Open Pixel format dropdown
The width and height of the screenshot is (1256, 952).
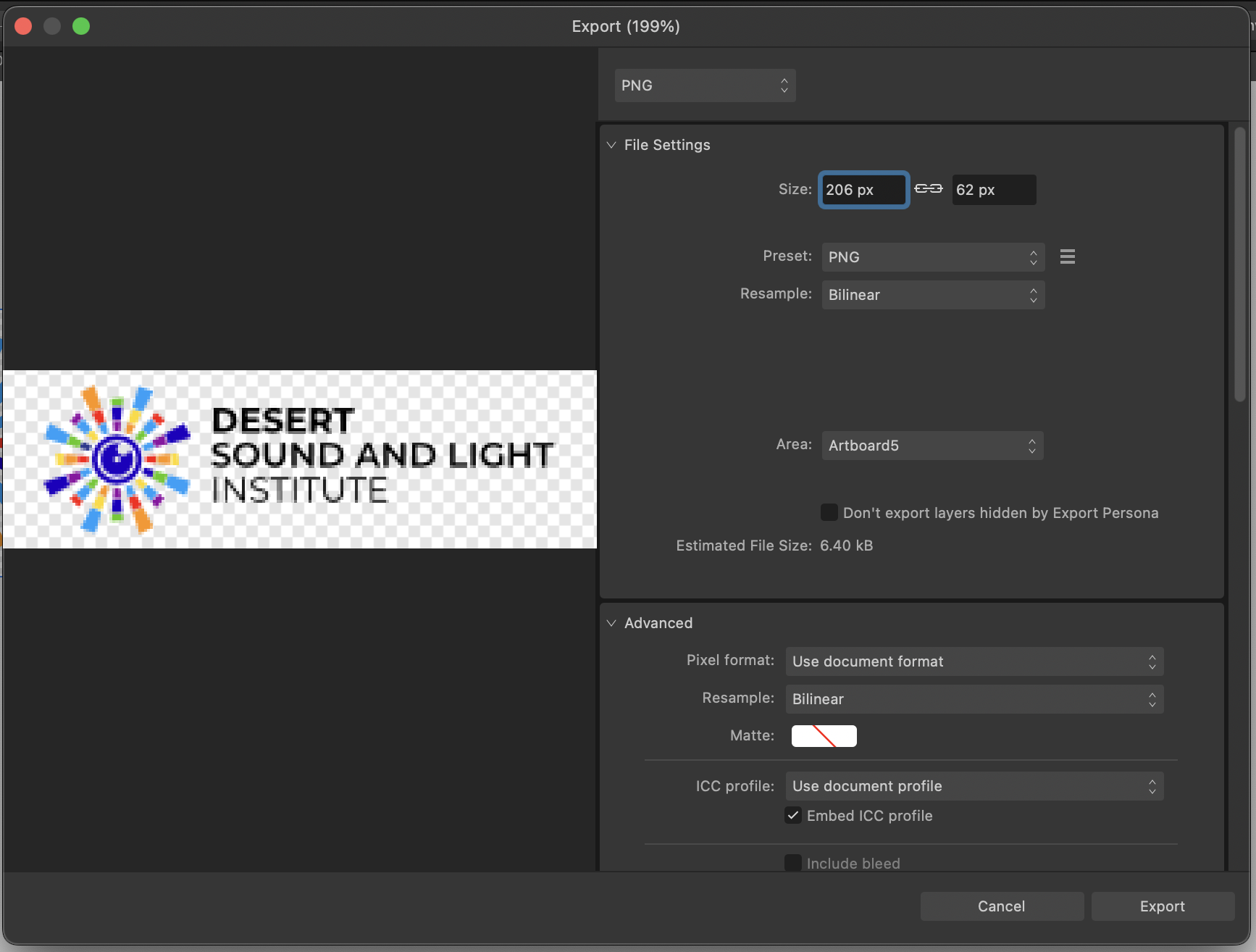click(974, 661)
